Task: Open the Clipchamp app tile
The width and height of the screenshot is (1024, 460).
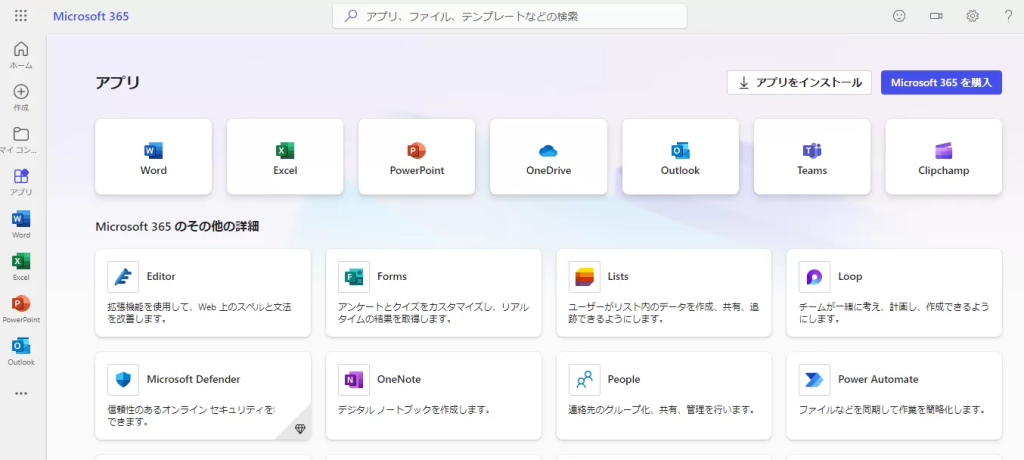Action: [943, 156]
